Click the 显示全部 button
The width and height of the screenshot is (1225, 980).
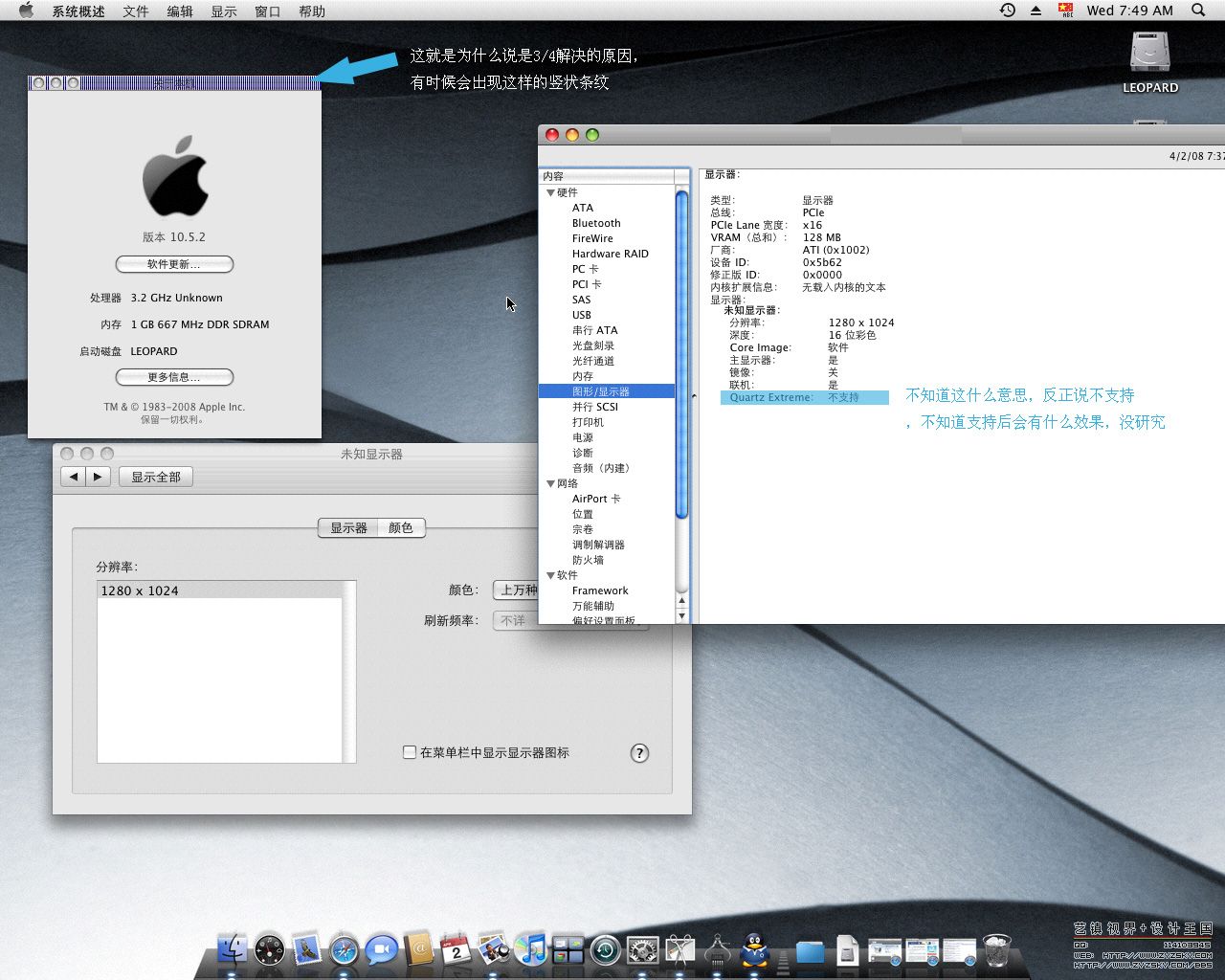coord(156,477)
